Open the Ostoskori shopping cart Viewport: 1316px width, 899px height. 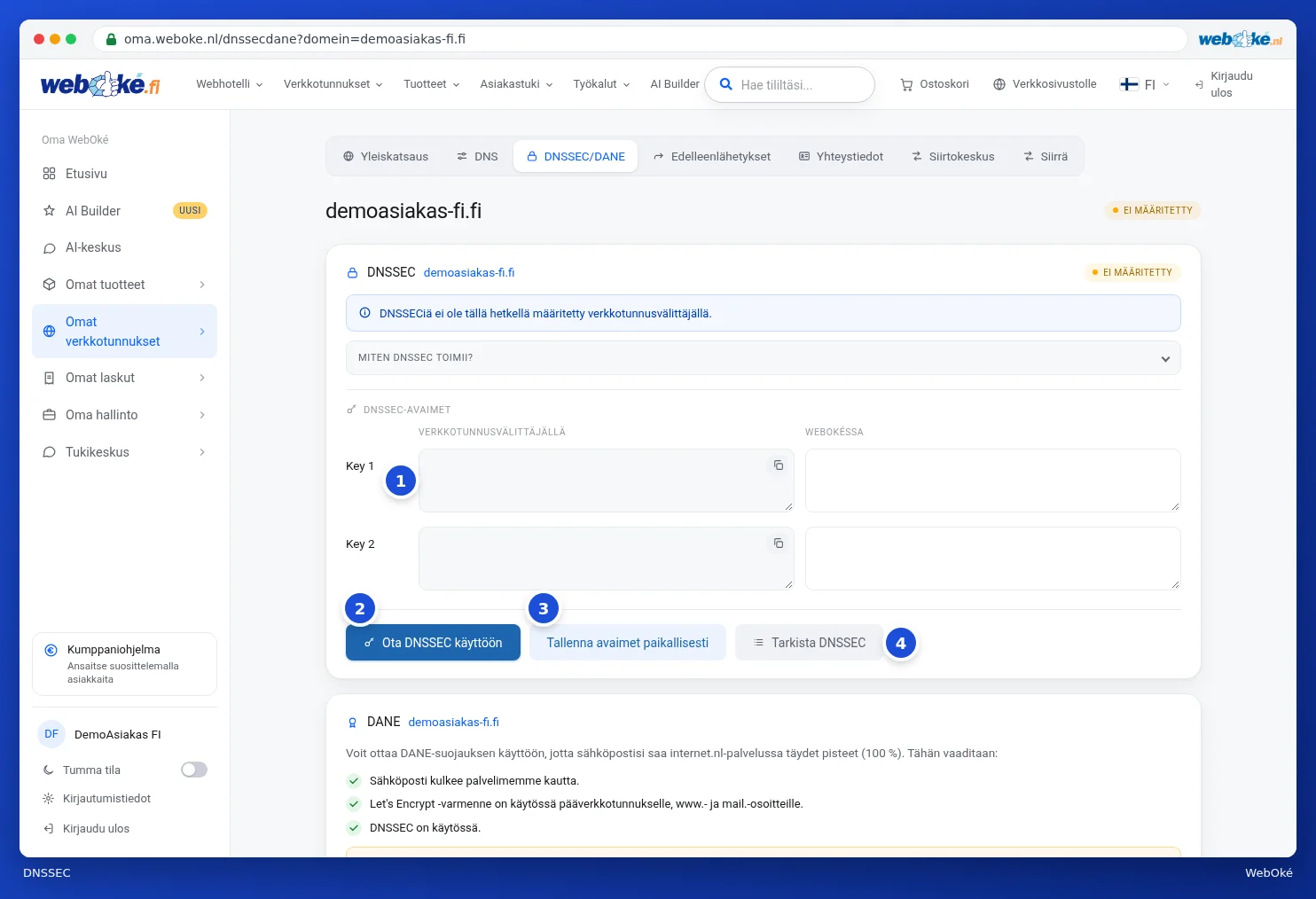tap(935, 84)
